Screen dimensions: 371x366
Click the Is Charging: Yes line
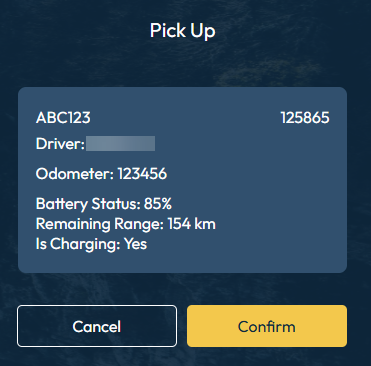91,244
